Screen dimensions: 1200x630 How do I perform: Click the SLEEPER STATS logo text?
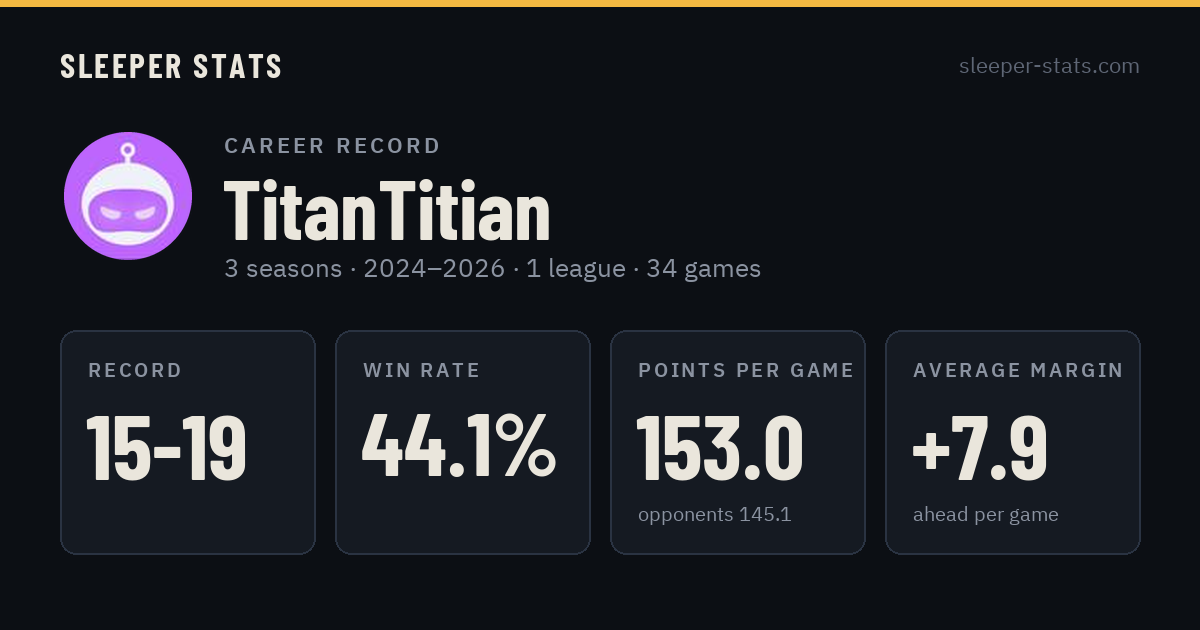tap(171, 66)
